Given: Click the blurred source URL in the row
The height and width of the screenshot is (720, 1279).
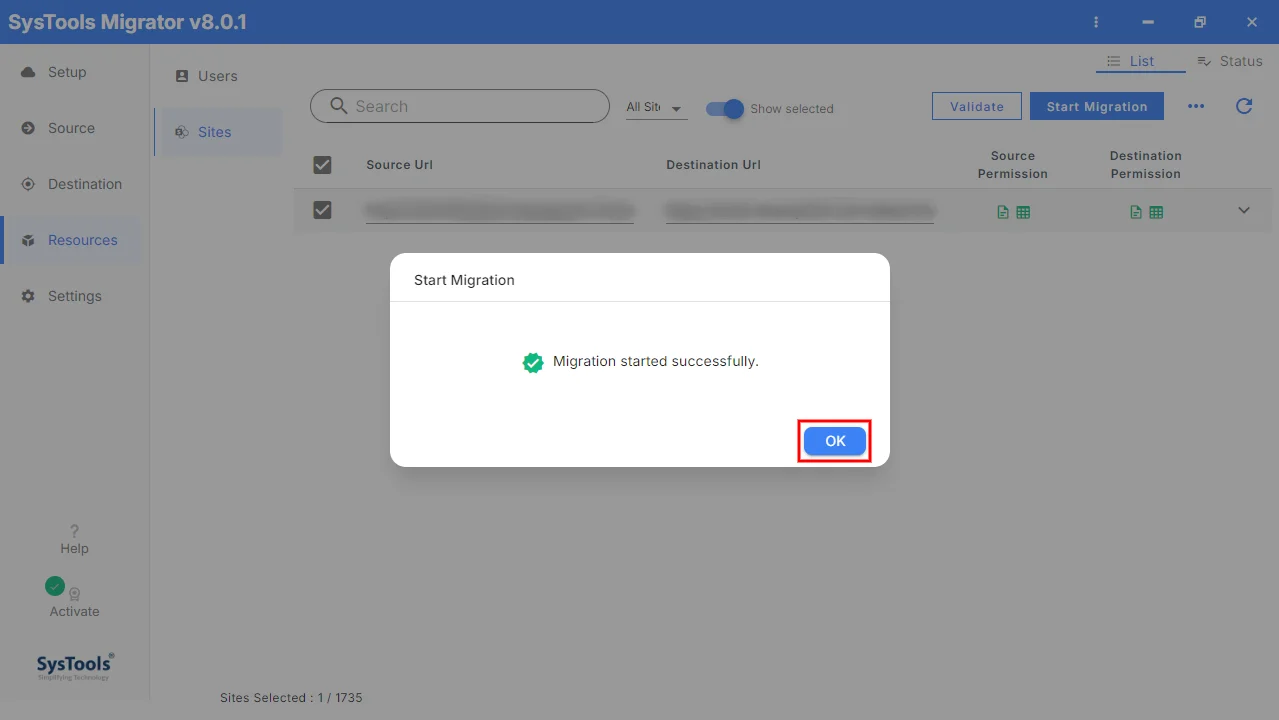Looking at the screenshot, I should 500,211.
